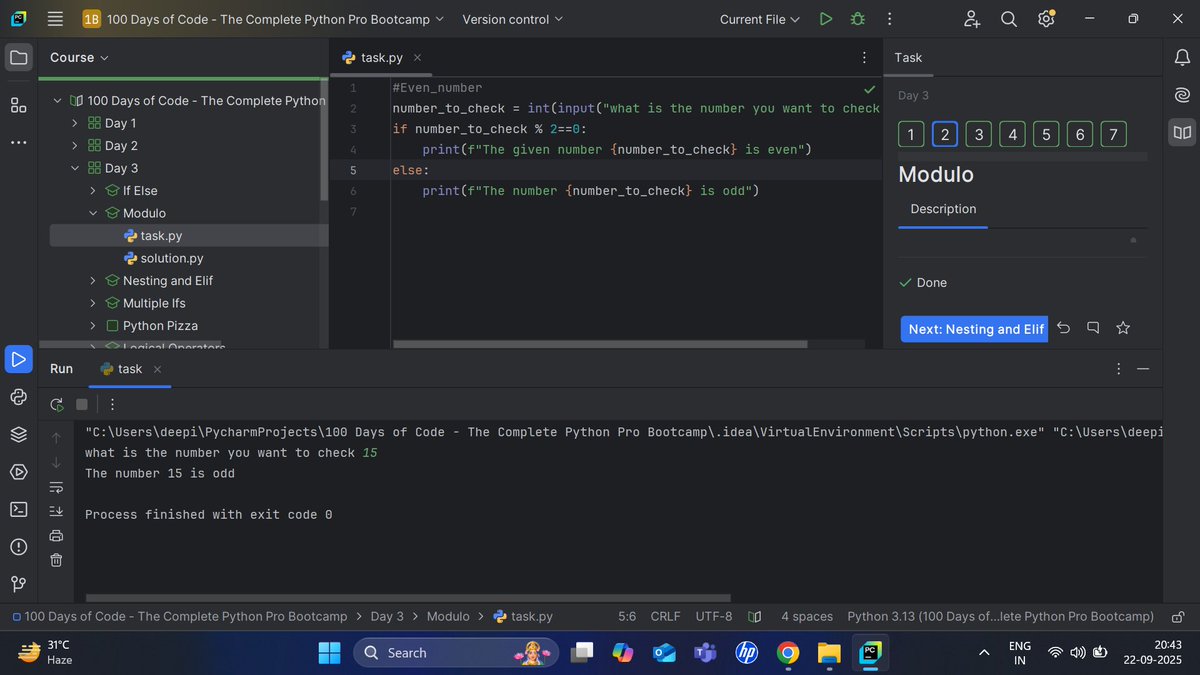Toggle scroll to end of console output
The height and width of the screenshot is (675, 1200).
tap(56, 511)
